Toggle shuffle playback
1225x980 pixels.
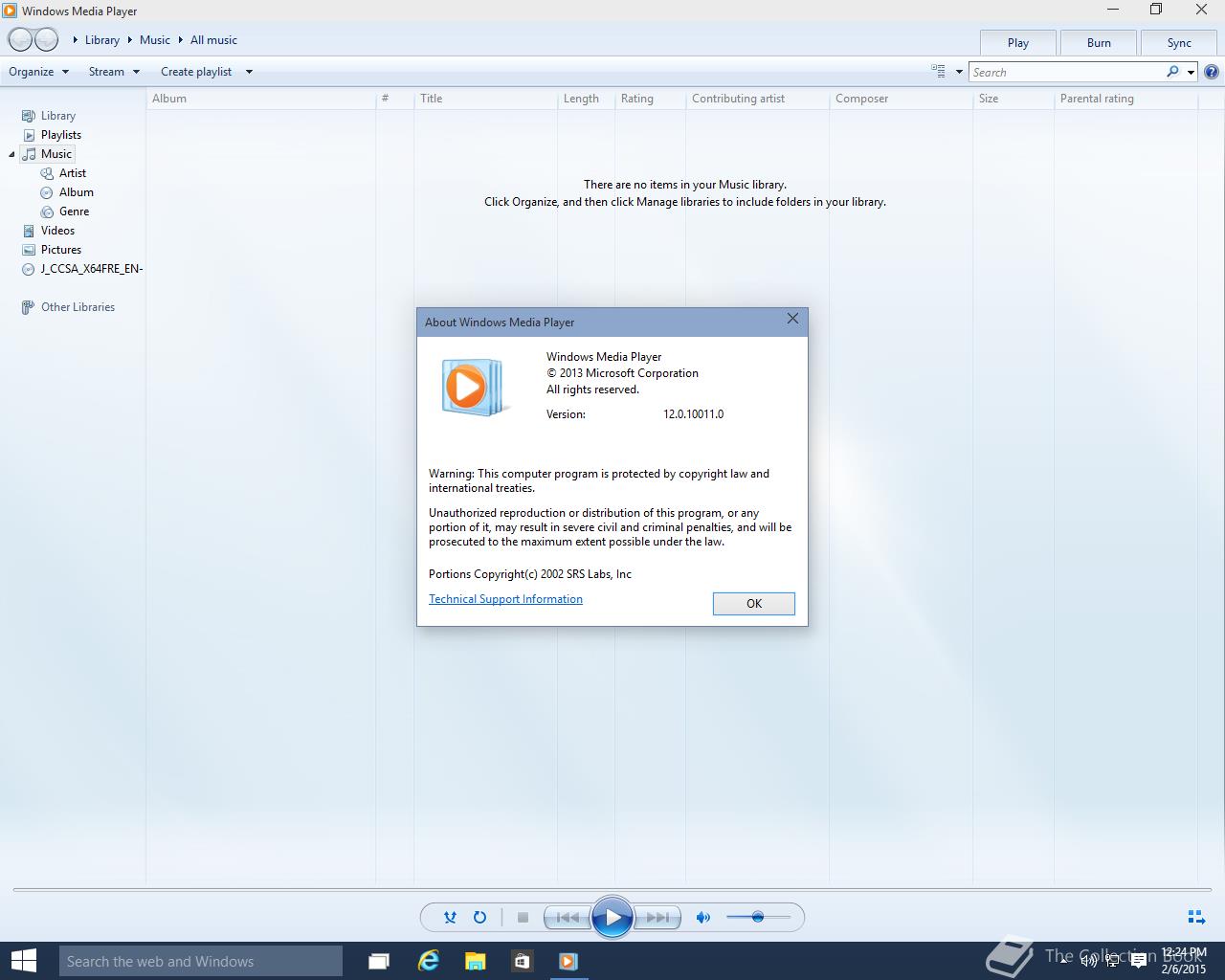click(450, 917)
